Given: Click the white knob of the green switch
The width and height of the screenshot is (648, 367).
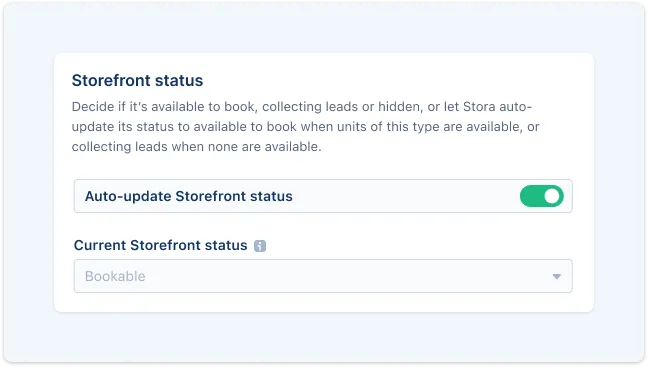Looking at the screenshot, I should coord(552,196).
